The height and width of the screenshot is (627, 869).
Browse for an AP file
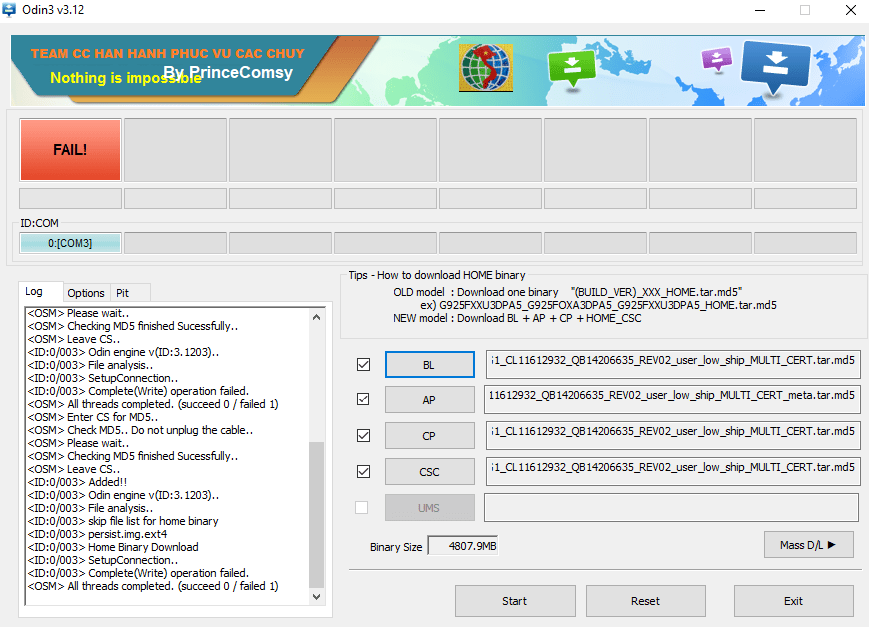pos(430,400)
